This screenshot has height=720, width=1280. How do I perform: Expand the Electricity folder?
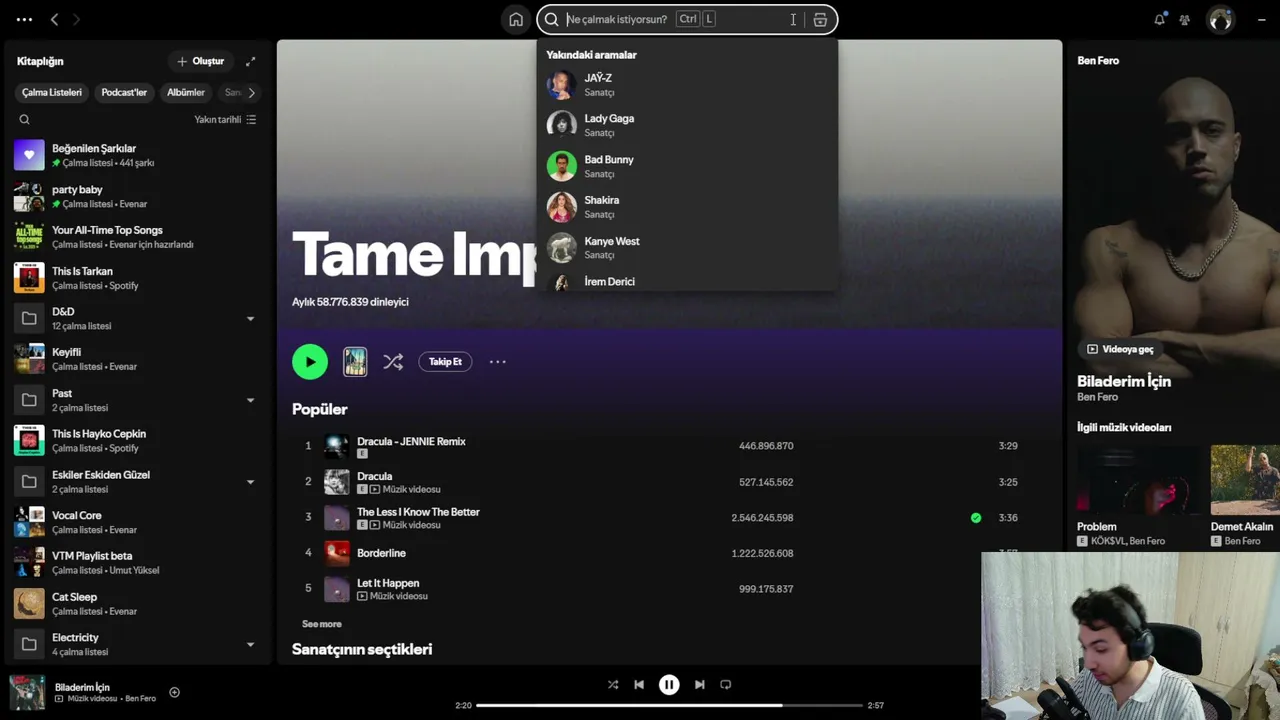250,645
